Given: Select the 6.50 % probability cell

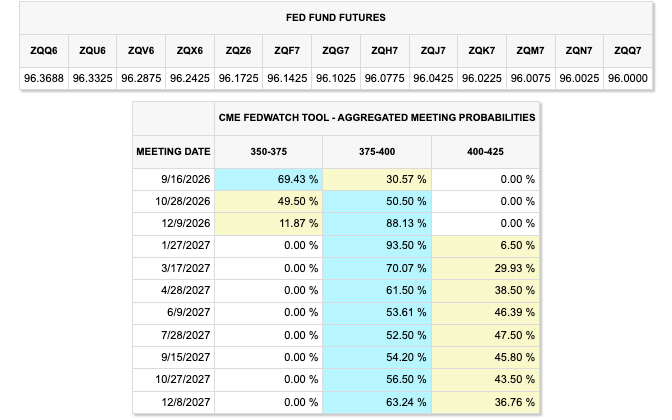Looking at the screenshot, I should pyautogui.click(x=486, y=246).
